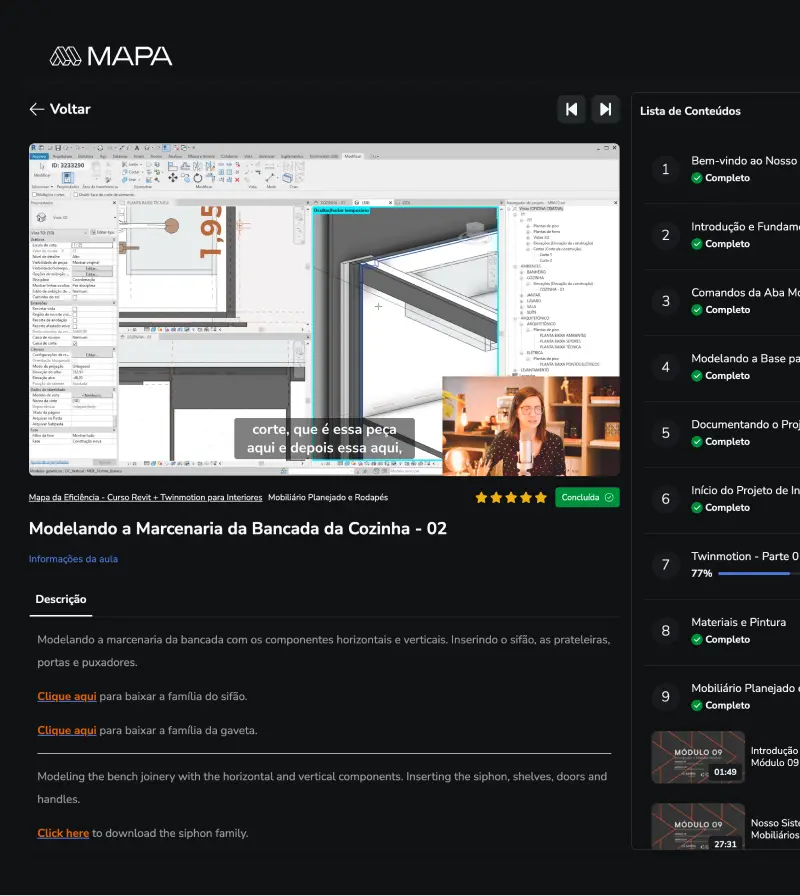
Task: Toggle the green Concluída button
Action: (587, 497)
